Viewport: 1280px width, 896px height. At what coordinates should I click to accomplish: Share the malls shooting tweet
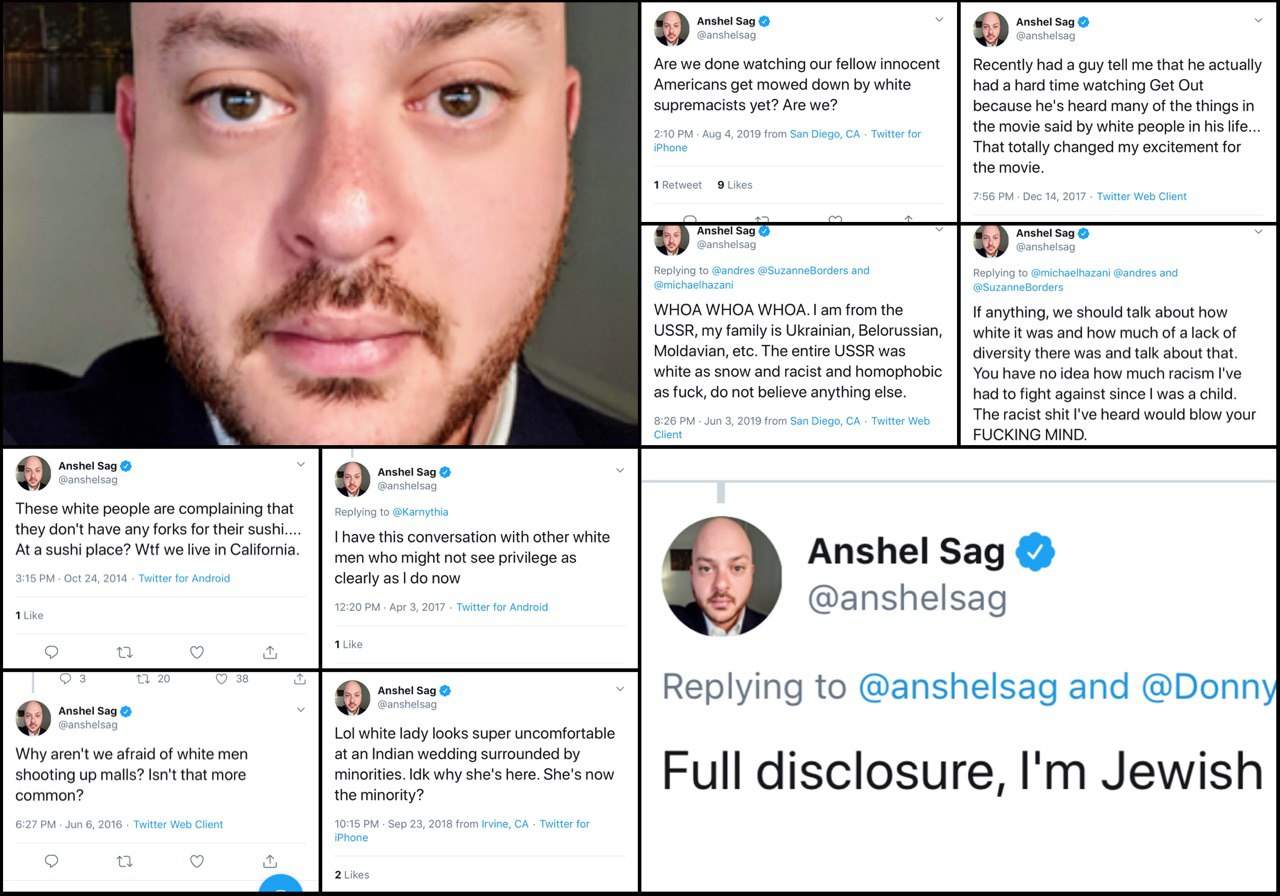(x=270, y=861)
